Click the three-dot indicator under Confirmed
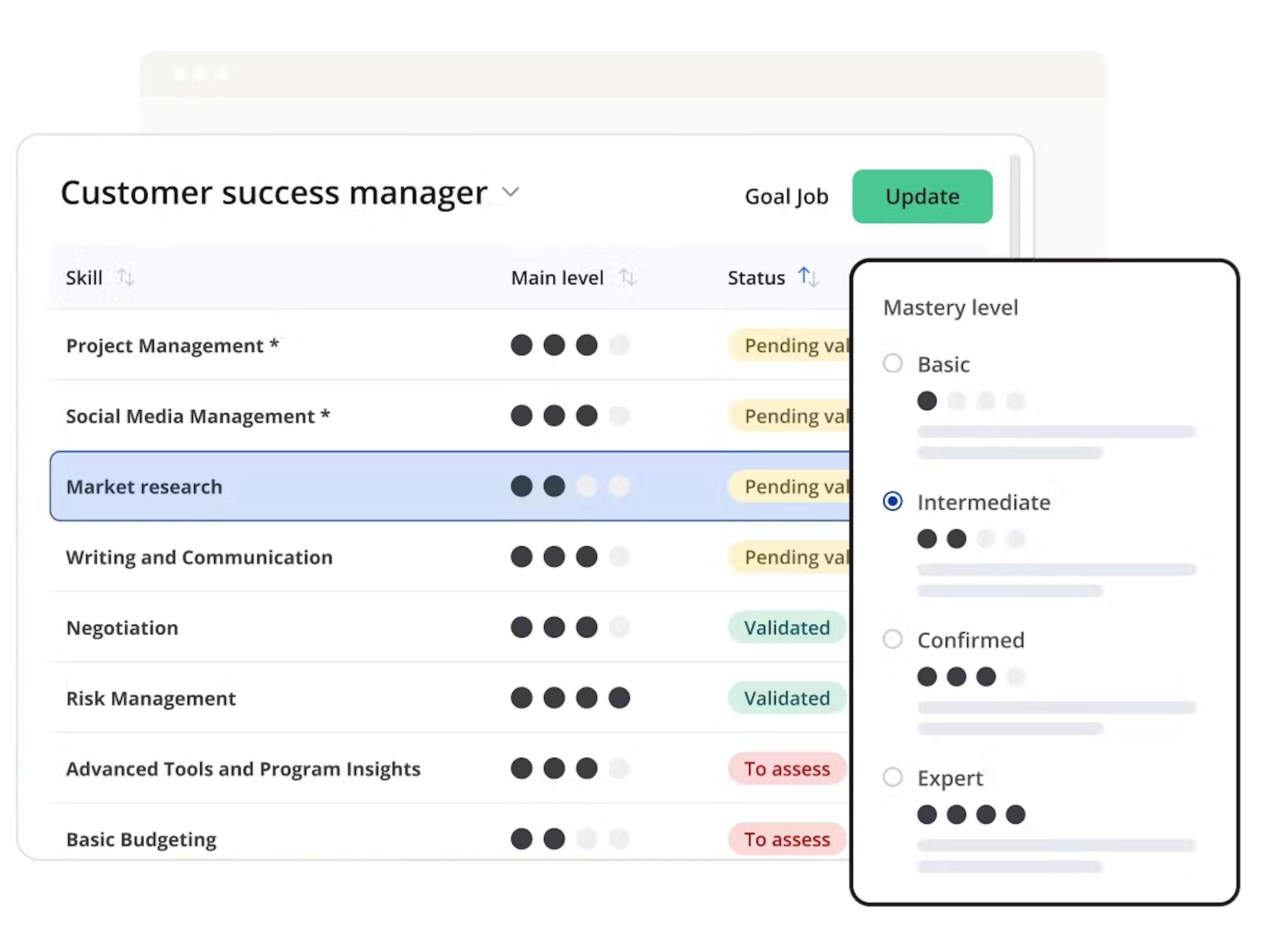This screenshot has height=952, width=1269. [971, 677]
